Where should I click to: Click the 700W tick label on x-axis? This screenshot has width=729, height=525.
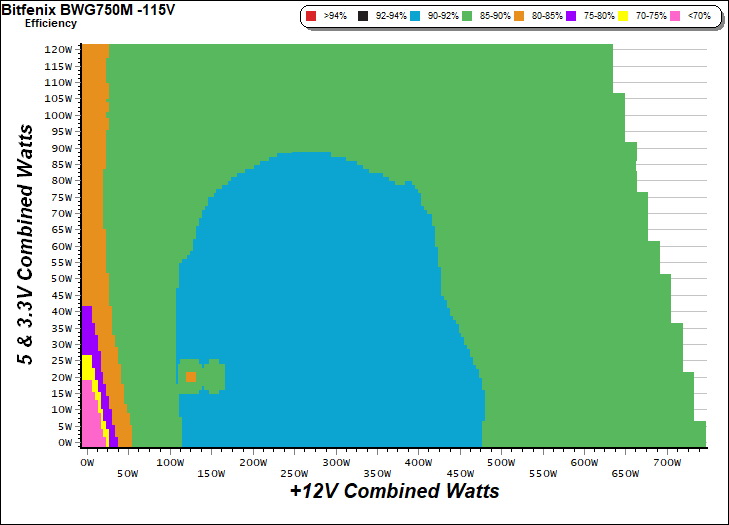point(666,463)
